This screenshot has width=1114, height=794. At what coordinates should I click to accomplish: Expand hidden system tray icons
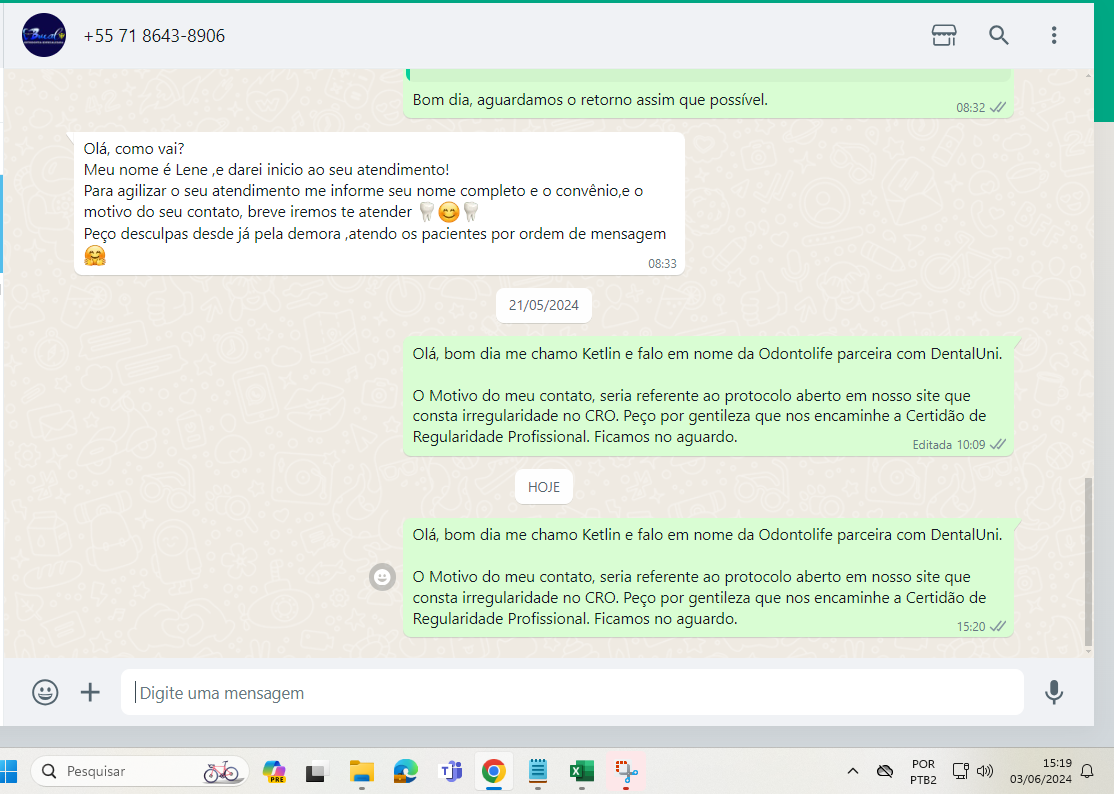(853, 771)
